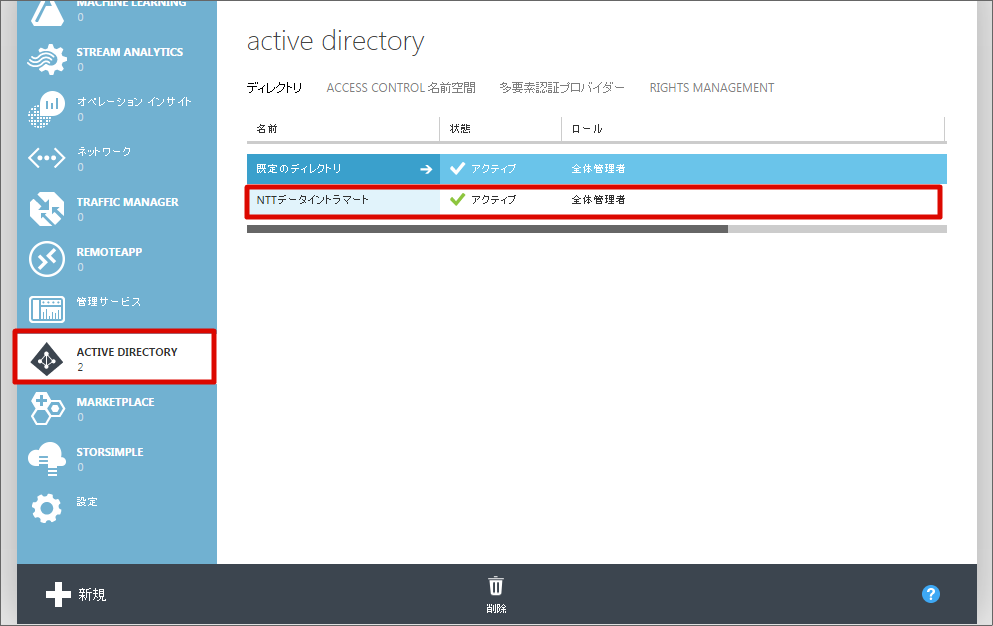Image resolution: width=993 pixels, height=626 pixels.
Task: Click 全体管理者 role in 既定のディレクトリ row
Action: tap(598, 169)
